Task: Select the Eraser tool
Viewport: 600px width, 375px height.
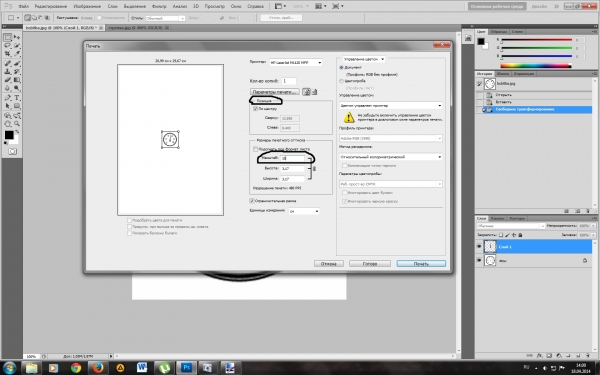Action: [8, 80]
